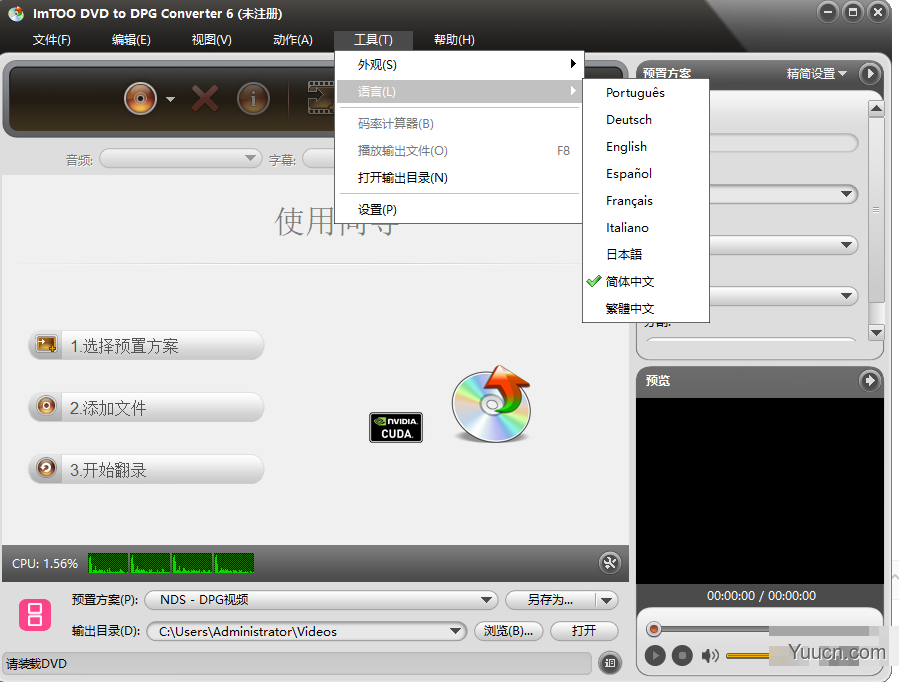This screenshot has width=899, height=682.
Task: Open the 精简设置 dropdown
Action: point(816,73)
